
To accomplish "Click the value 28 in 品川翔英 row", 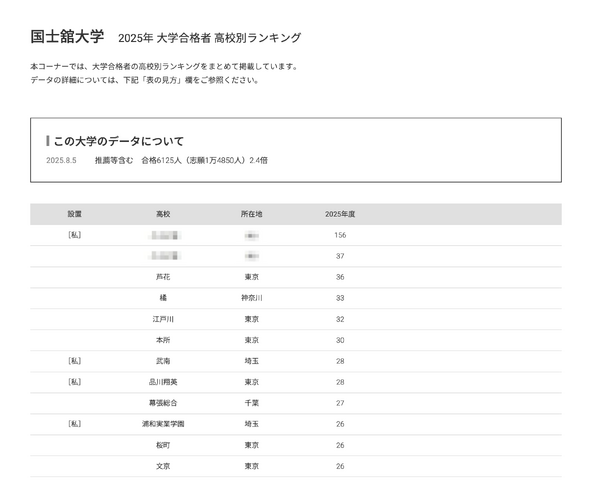I will 340,382.
